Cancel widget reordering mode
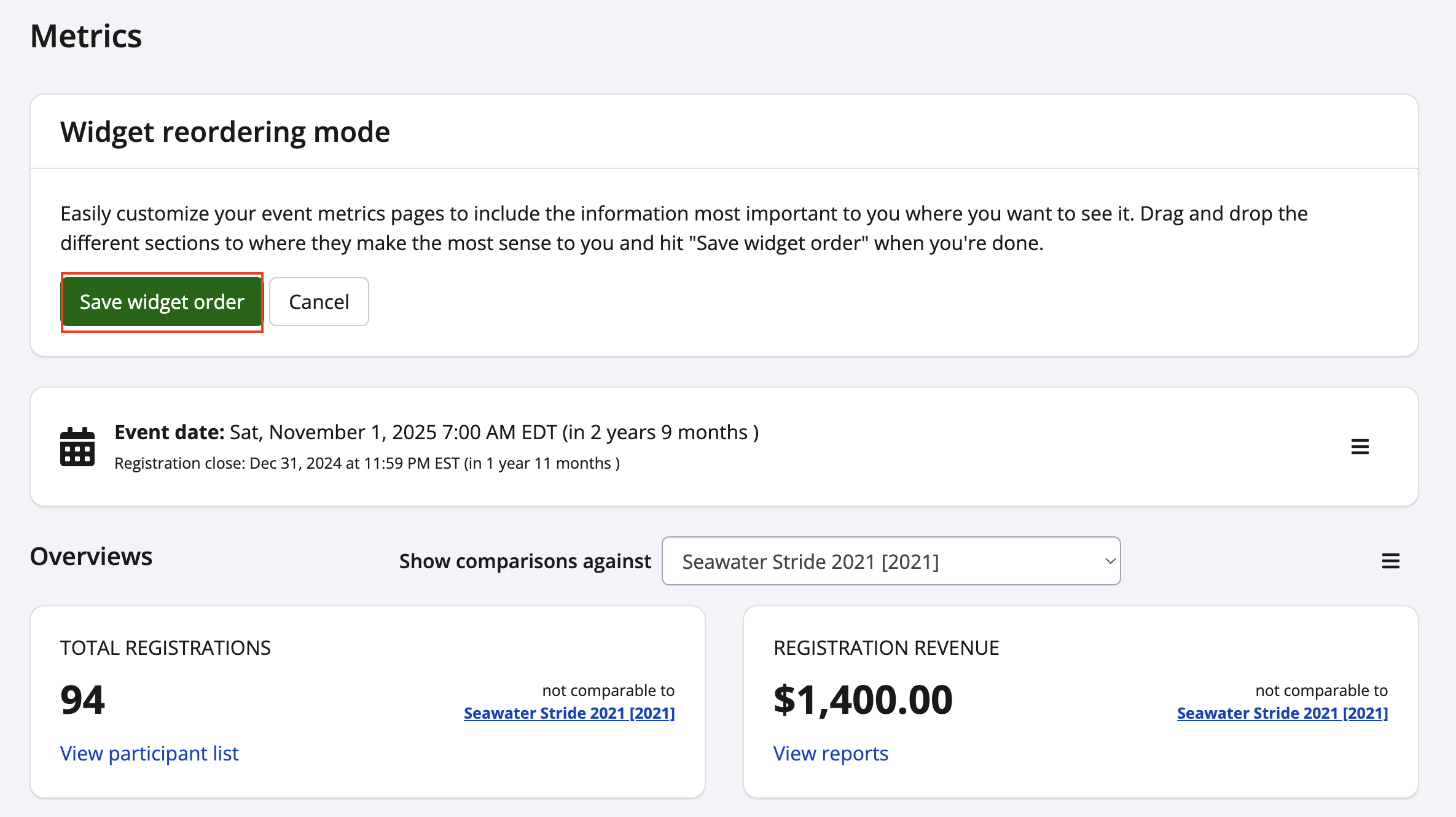 tap(319, 302)
